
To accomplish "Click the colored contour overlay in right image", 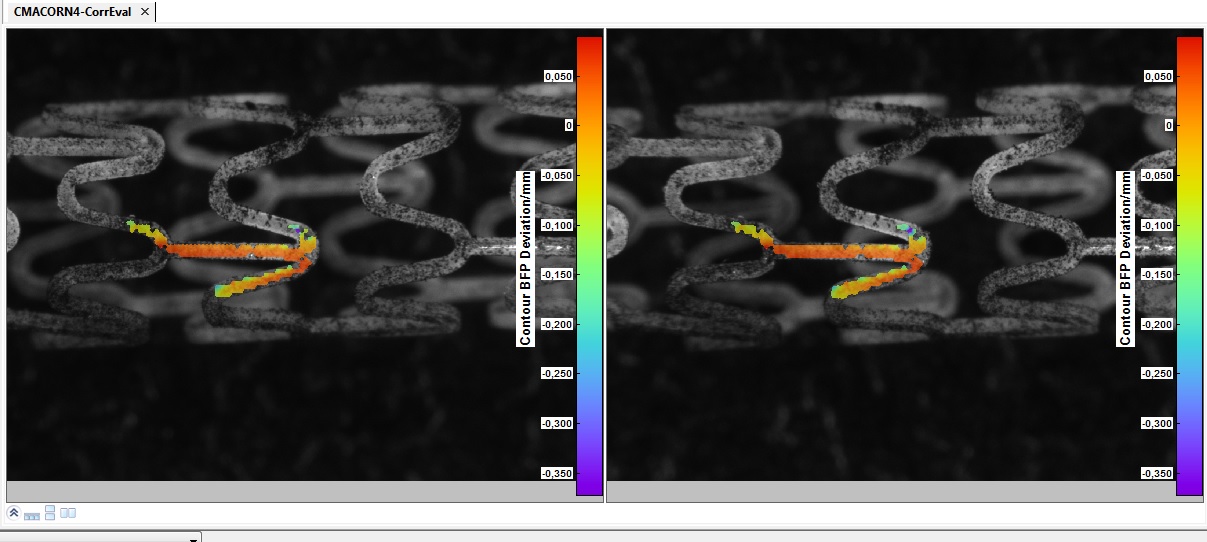I will coord(838,252).
